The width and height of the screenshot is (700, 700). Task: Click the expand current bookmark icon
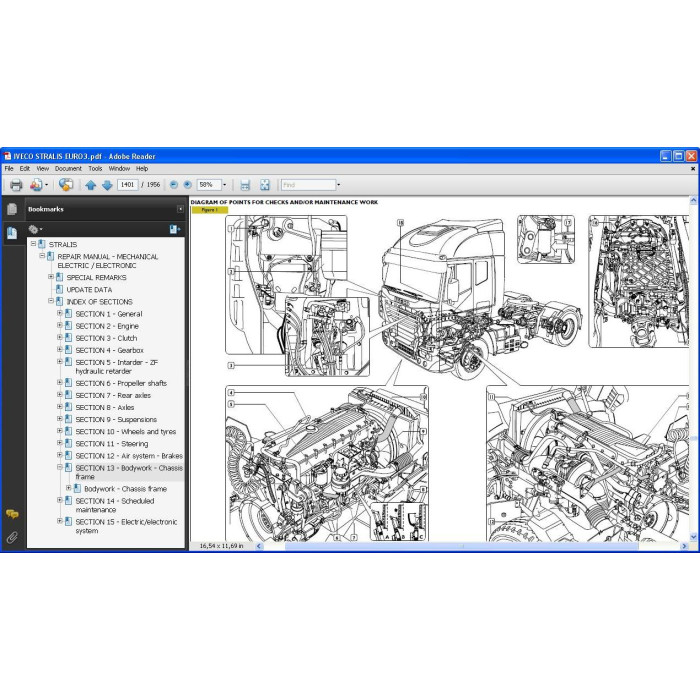coord(175,229)
